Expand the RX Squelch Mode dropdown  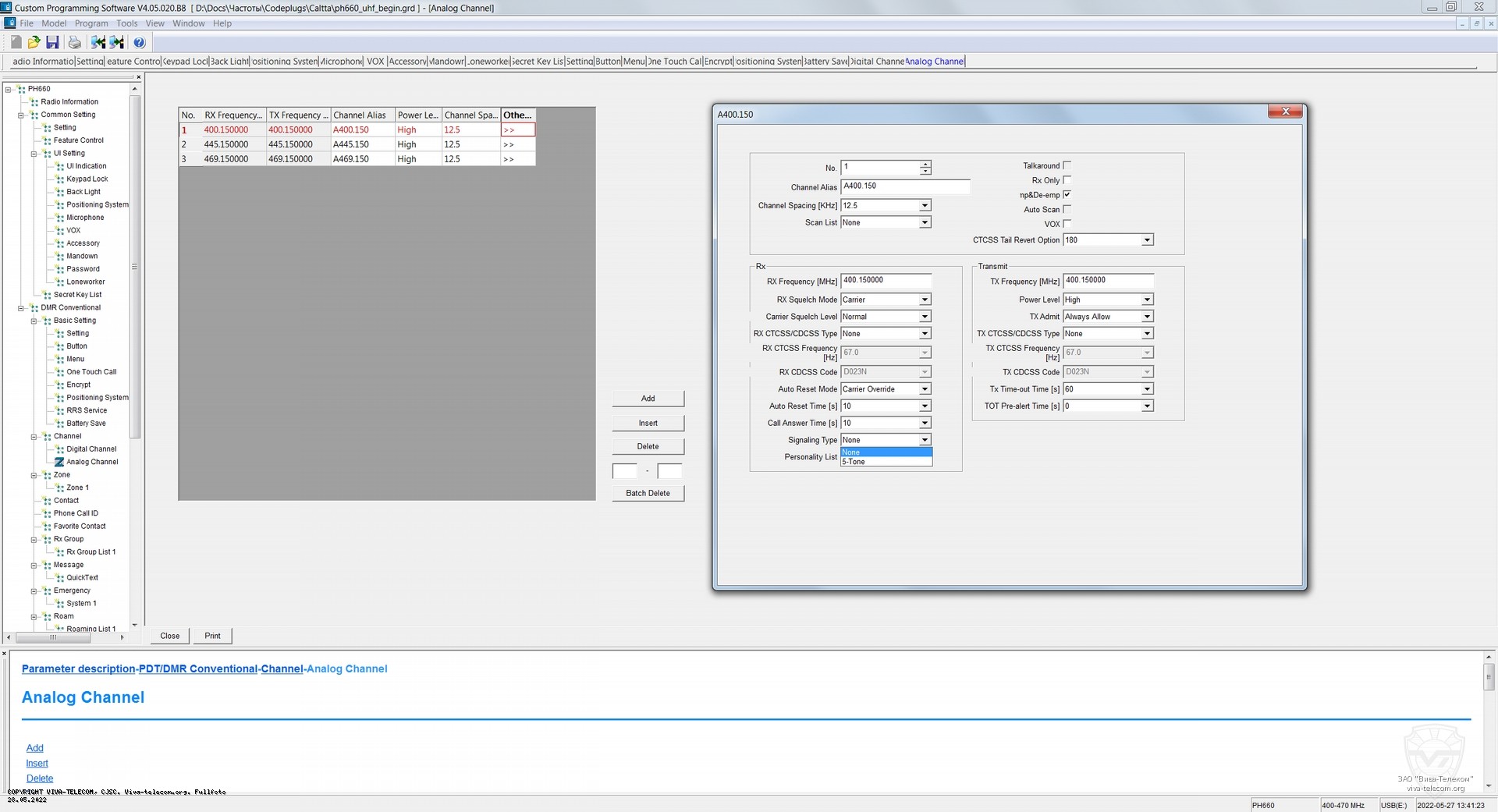pos(925,300)
